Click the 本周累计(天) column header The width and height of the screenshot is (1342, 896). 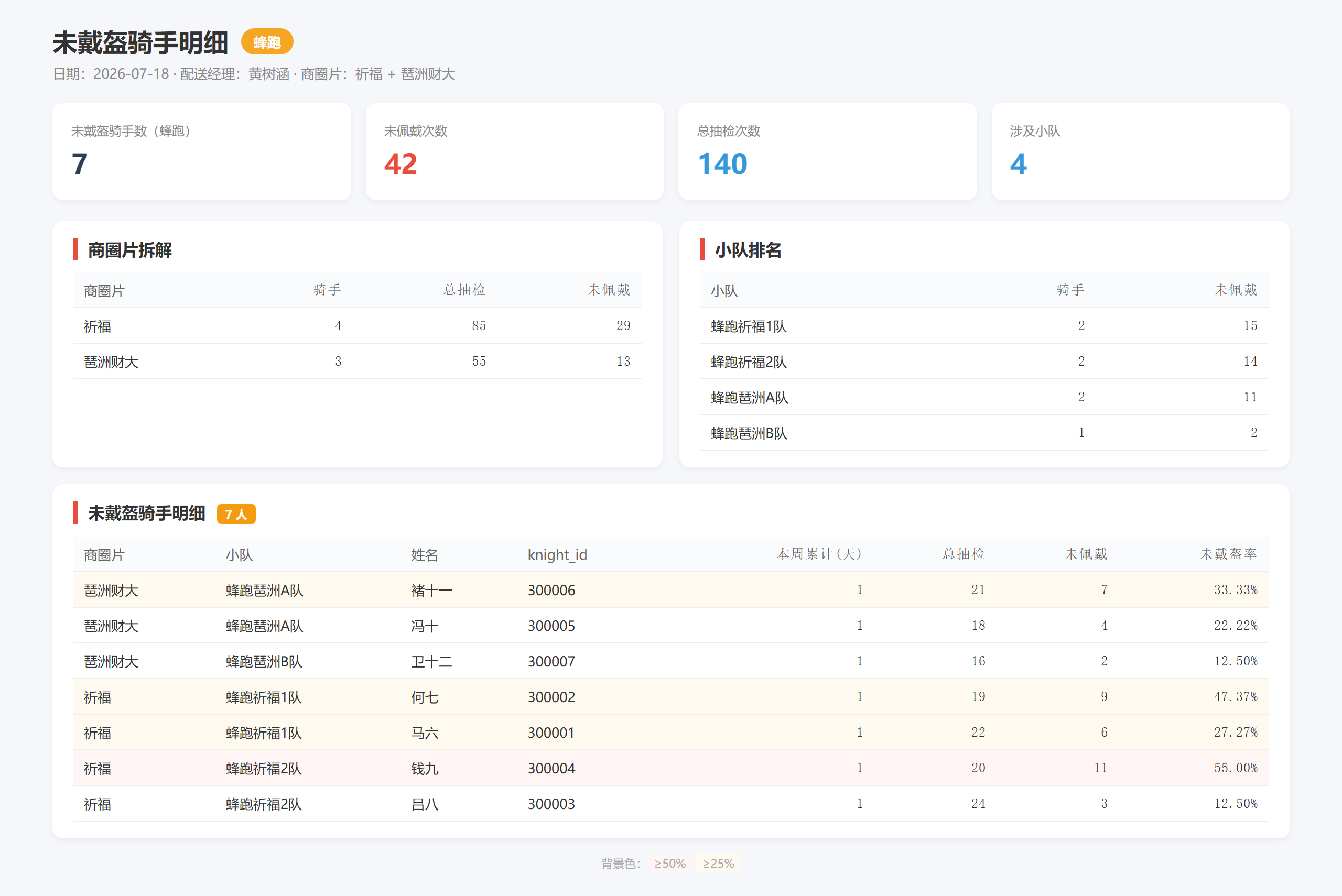819,554
